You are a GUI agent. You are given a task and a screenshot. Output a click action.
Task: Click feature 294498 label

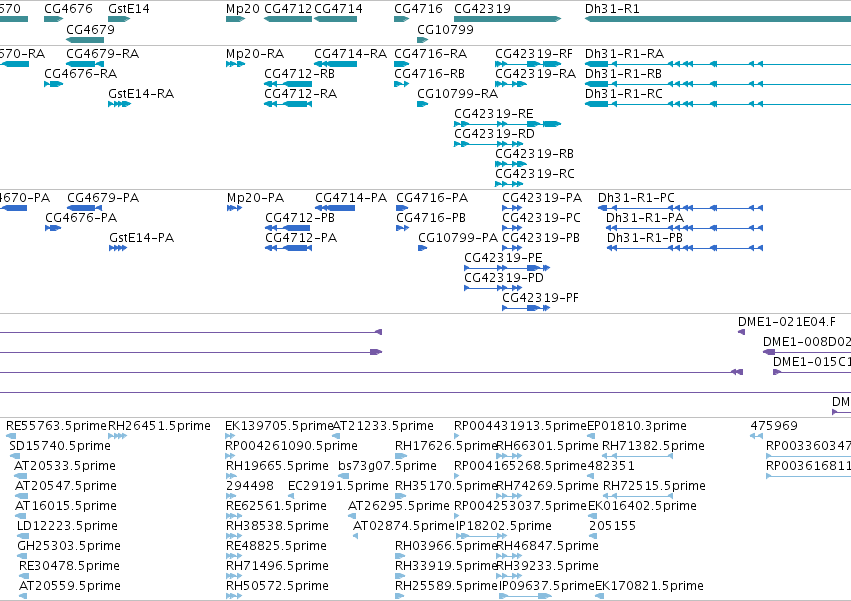tap(250, 485)
